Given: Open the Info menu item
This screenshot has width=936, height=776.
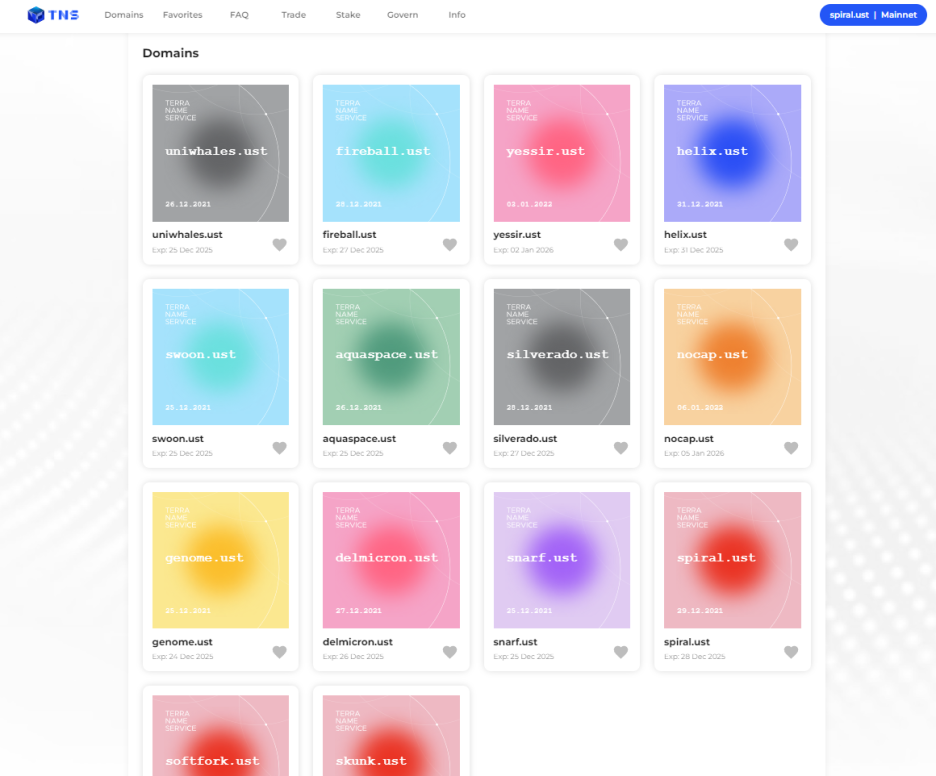Looking at the screenshot, I should tap(457, 15).
